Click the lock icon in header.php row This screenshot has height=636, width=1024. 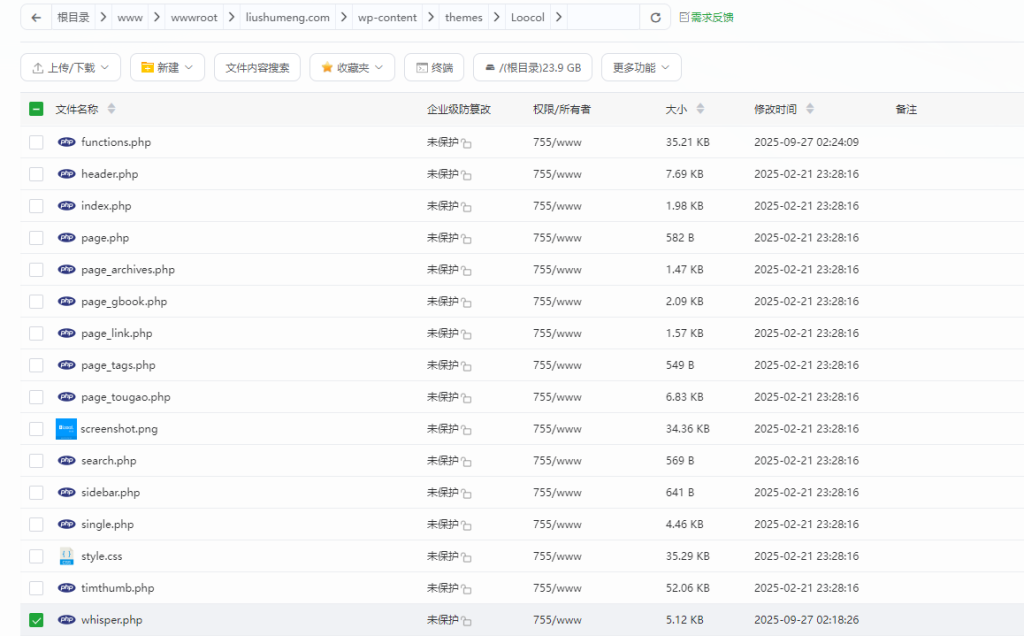click(467, 175)
